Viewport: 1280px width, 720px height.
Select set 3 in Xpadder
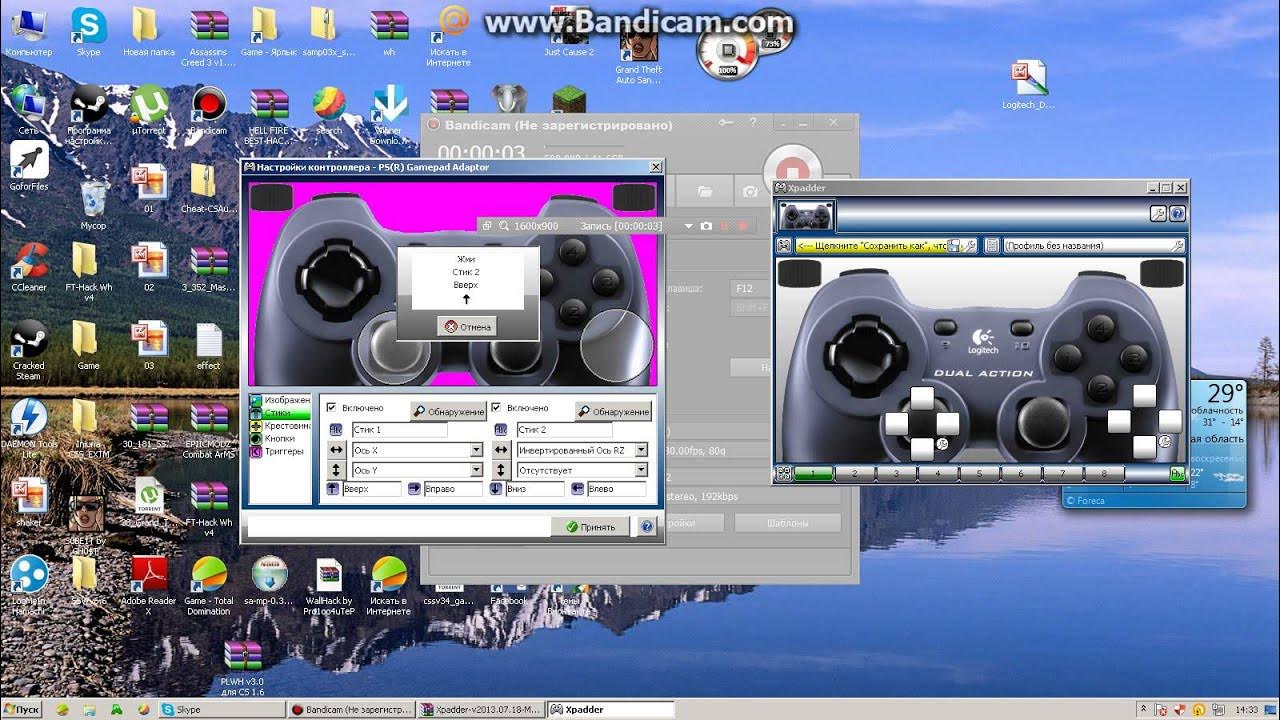[896, 474]
